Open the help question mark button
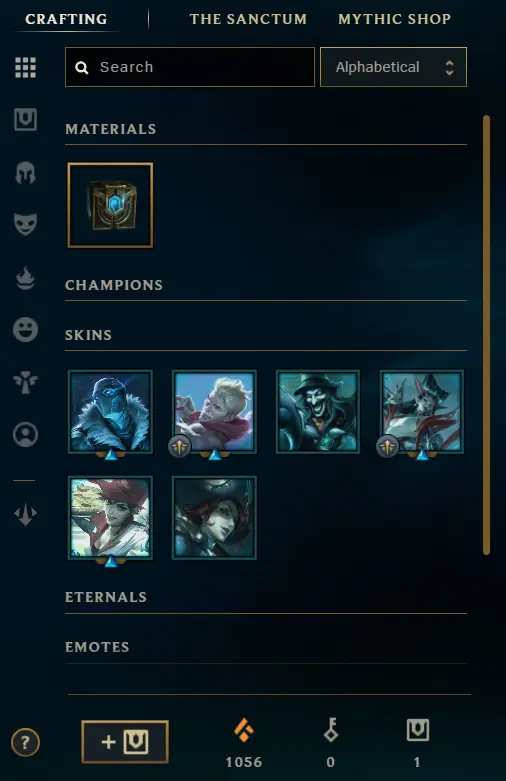The width and height of the screenshot is (506, 781). coord(25,743)
